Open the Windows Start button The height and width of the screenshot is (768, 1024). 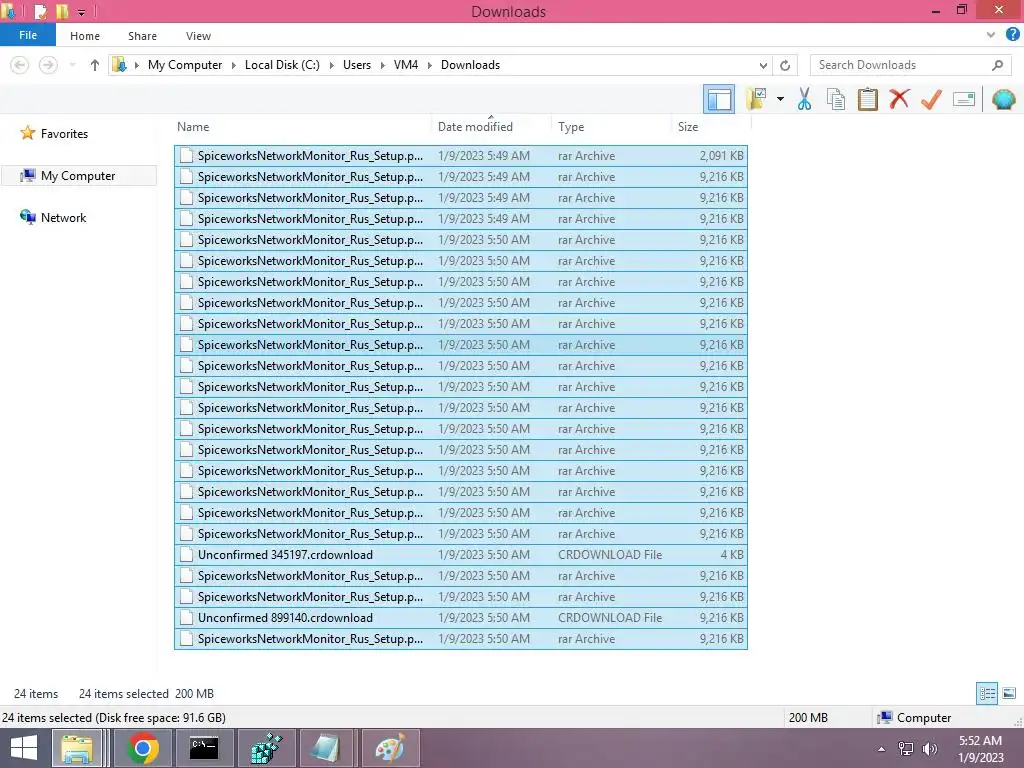coord(24,748)
